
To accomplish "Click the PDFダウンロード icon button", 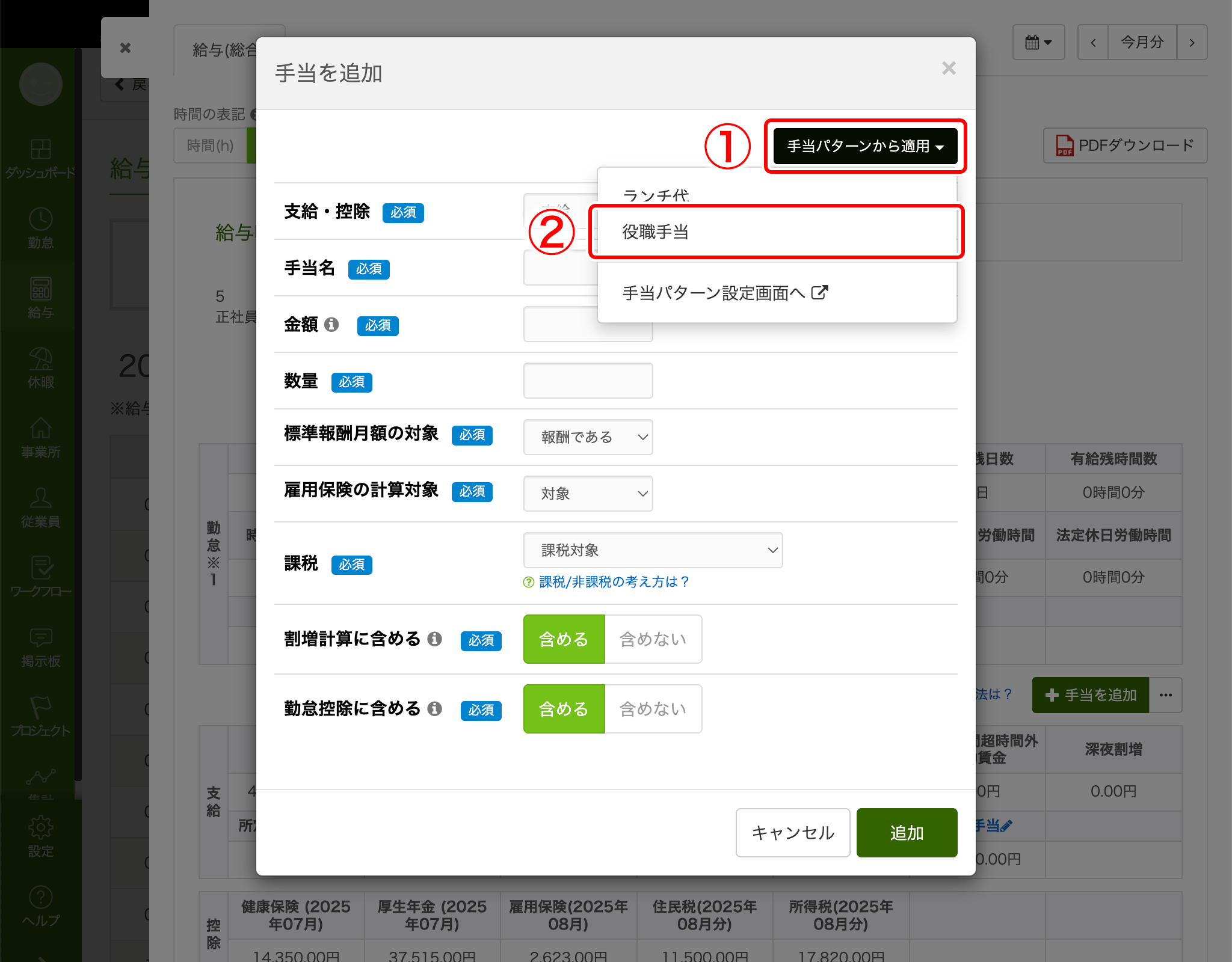I will 1125,146.
